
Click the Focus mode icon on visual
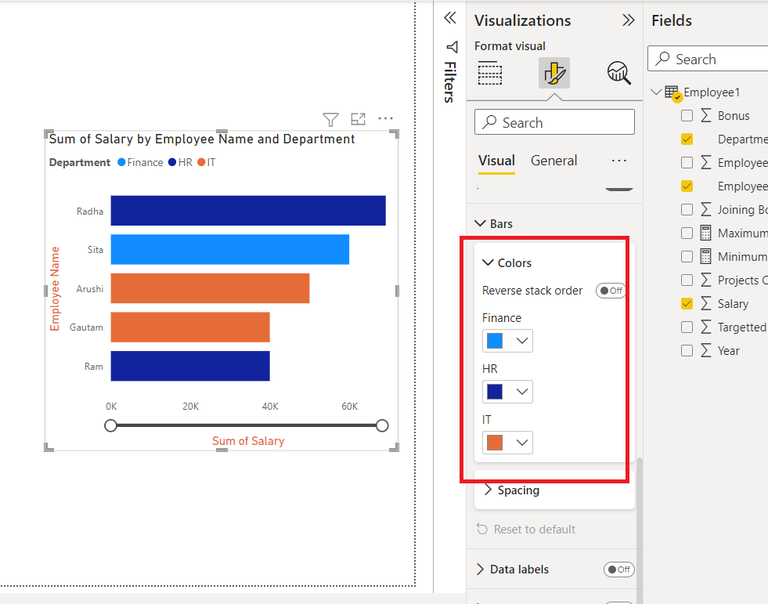pos(358,119)
